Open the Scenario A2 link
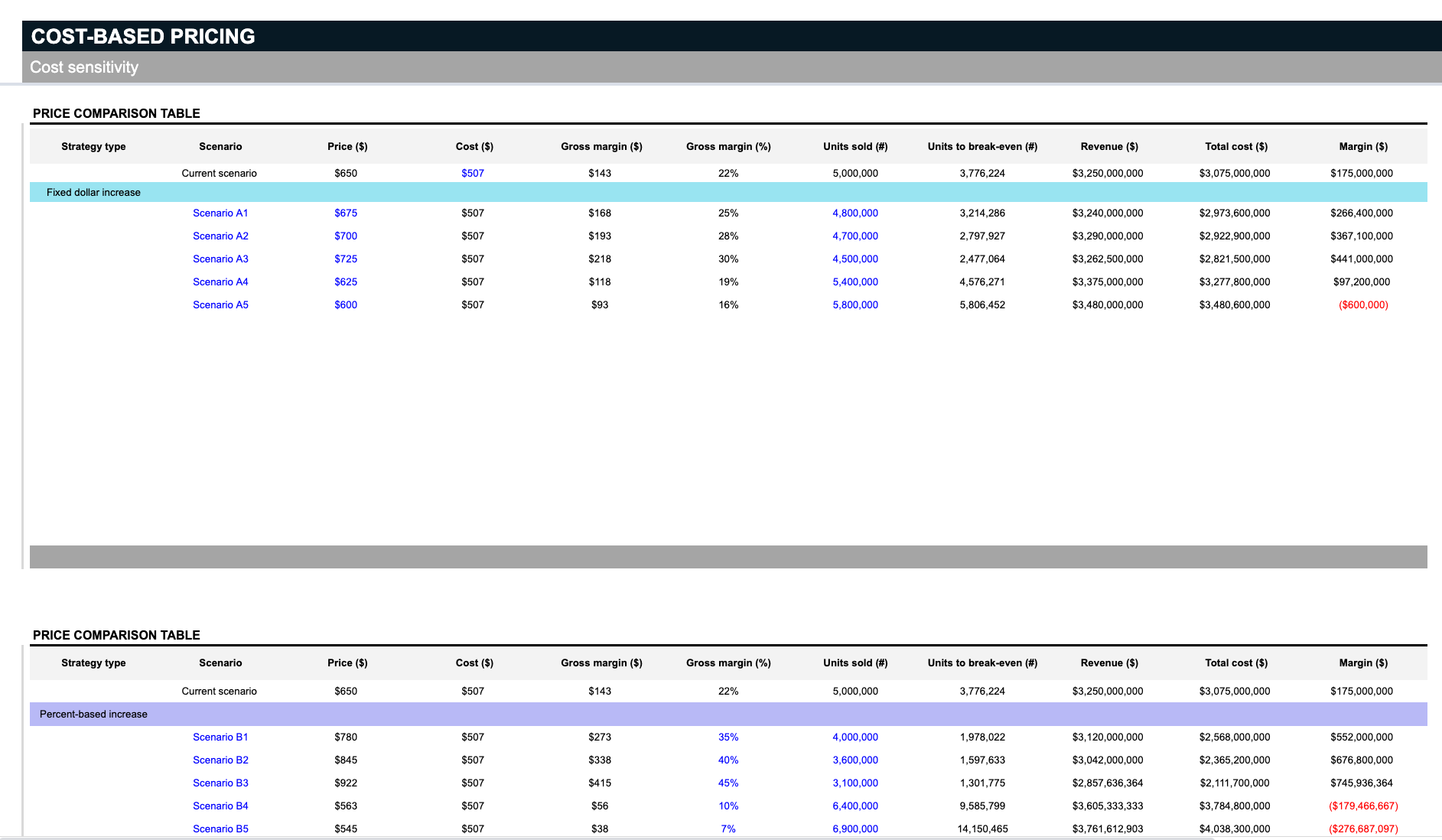This screenshot has width=1442, height=840. click(x=220, y=236)
